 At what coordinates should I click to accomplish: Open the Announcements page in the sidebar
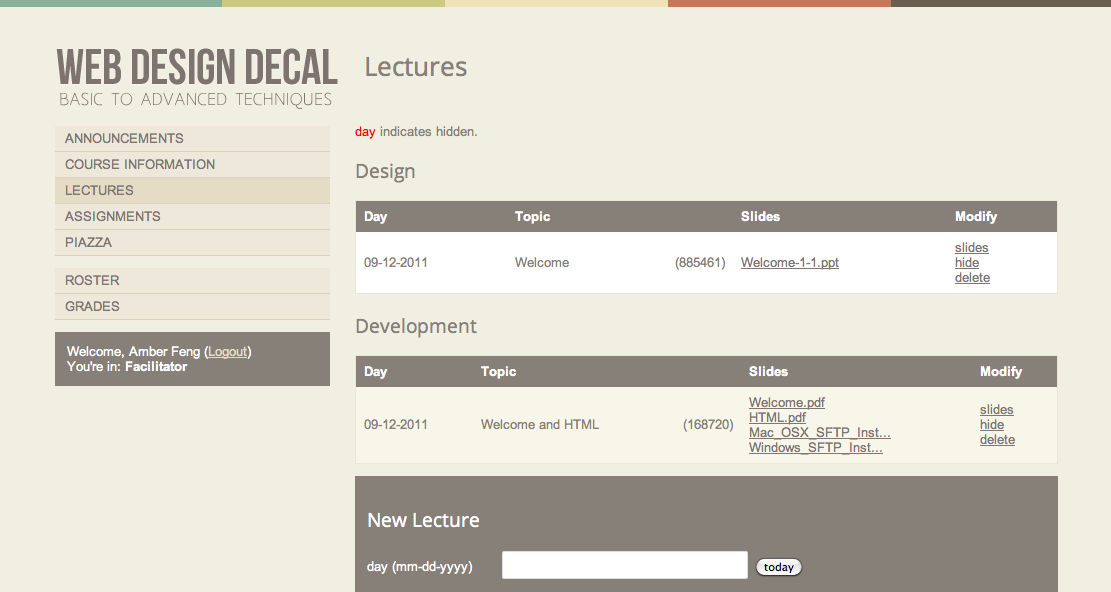point(192,138)
